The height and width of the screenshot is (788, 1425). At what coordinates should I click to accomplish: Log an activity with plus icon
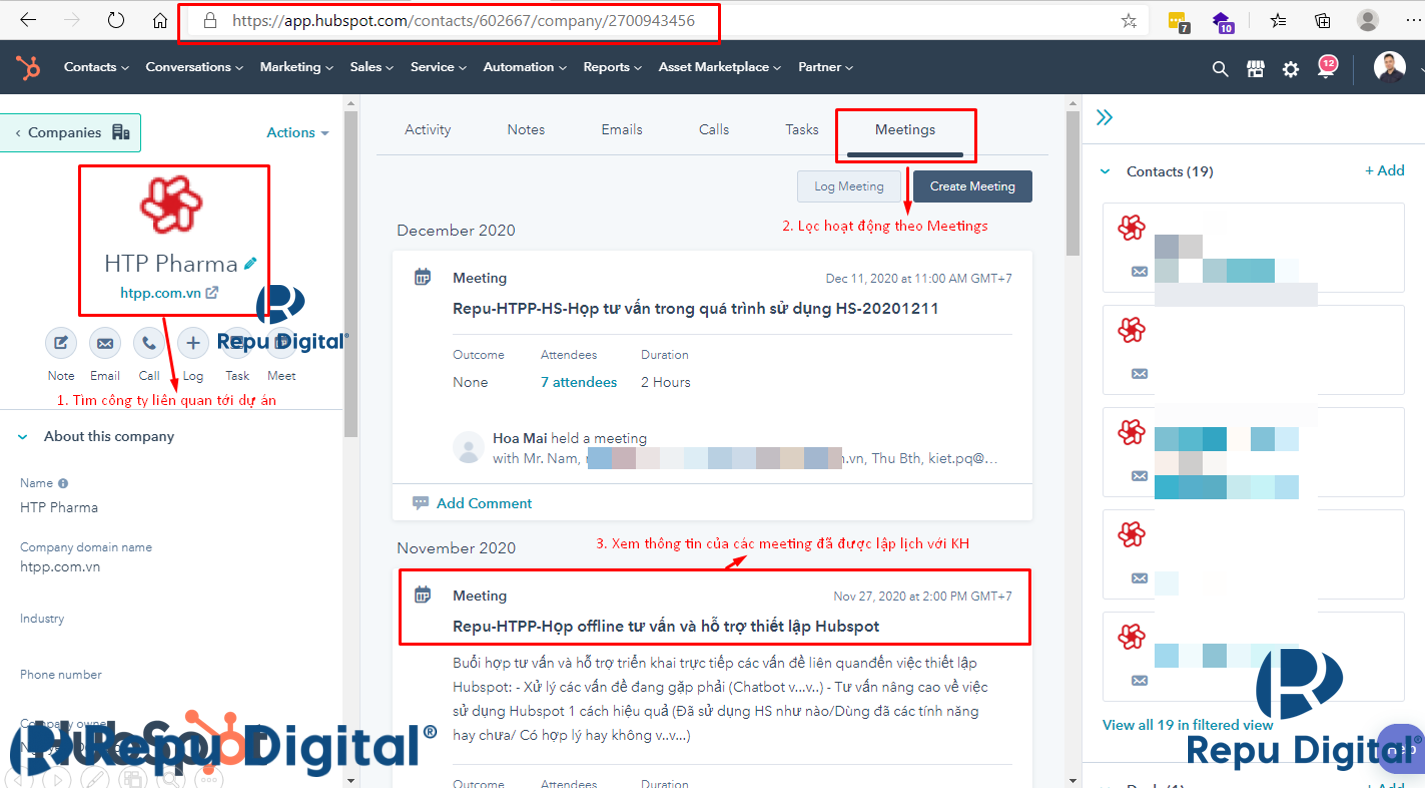click(x=193, y=343)
